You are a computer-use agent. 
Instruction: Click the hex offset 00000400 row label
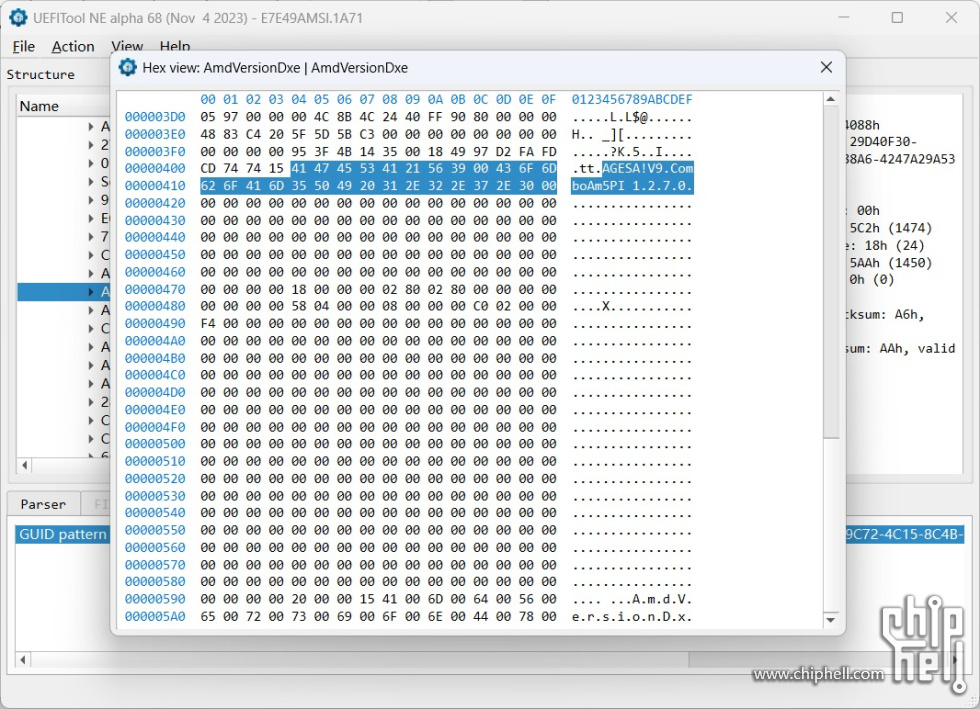pyautogui.click(x=155, y=168)
